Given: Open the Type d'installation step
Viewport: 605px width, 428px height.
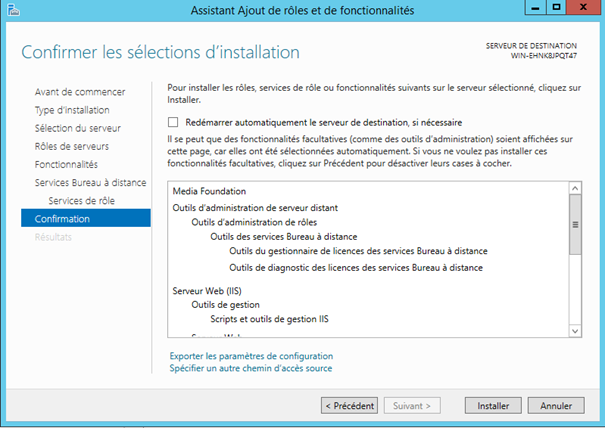Looking at the screenshot, I should (72, 110).
